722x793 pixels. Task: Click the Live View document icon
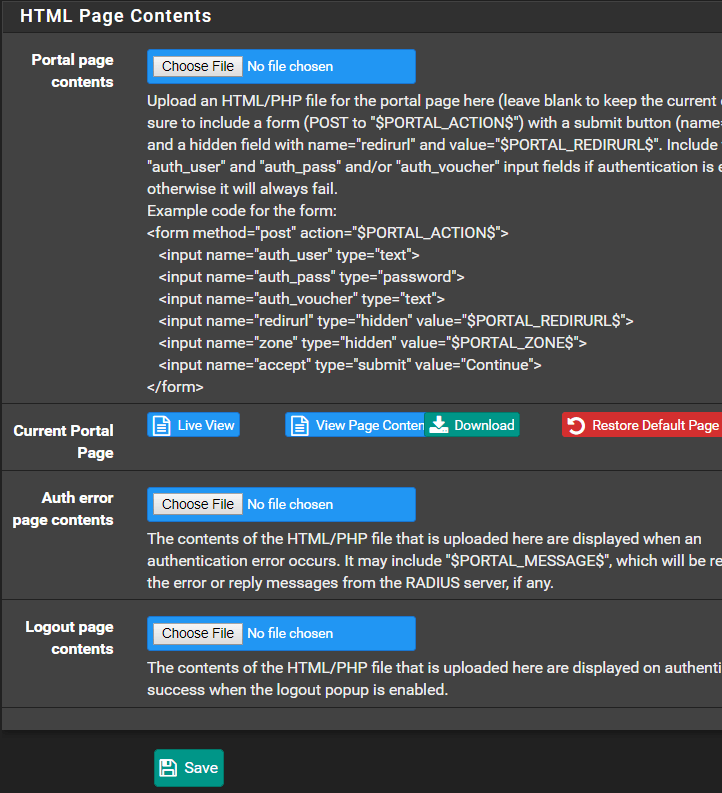(161, 425)
